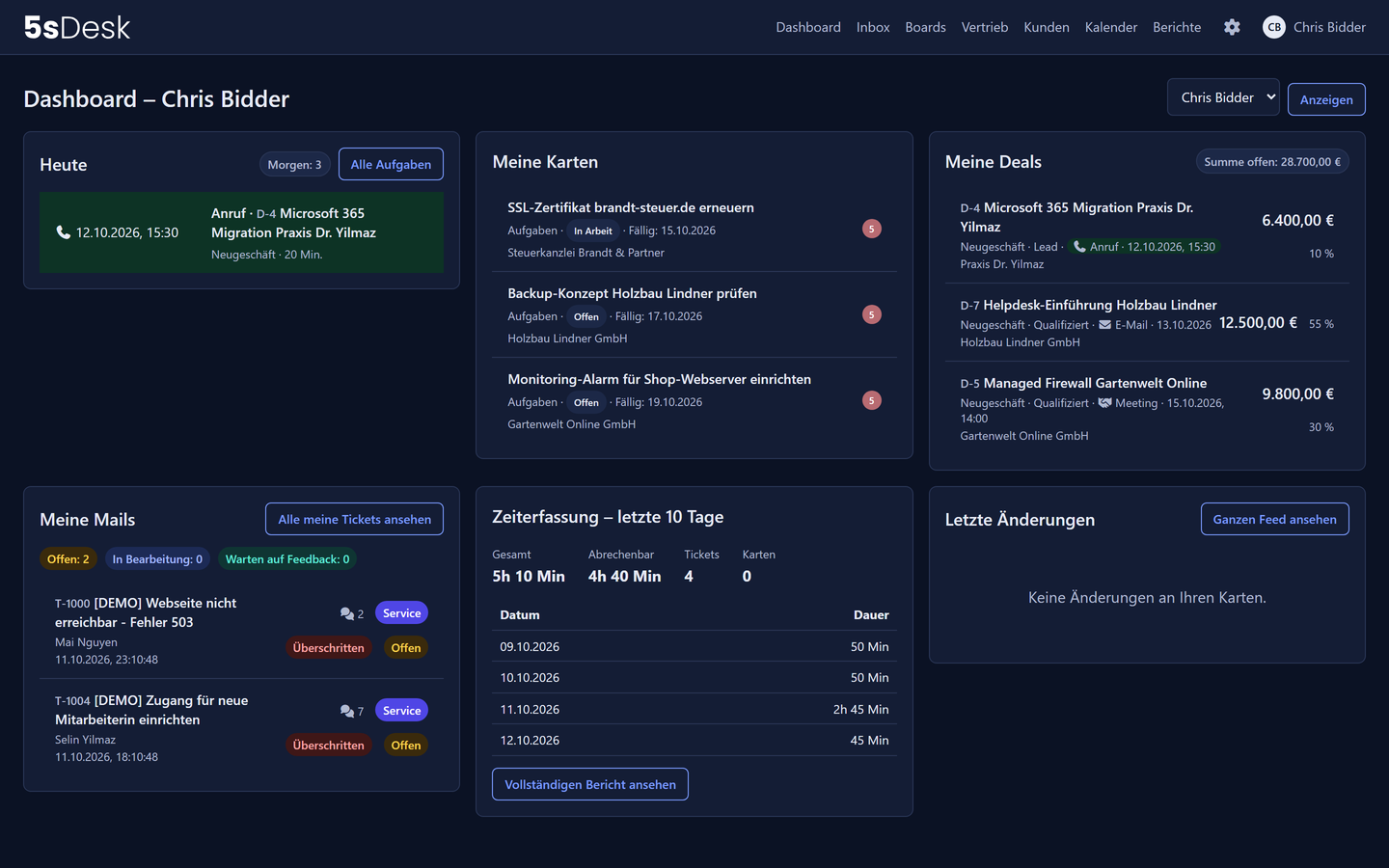
Task: Click the Service tag on ticket T-1004
Action: point(401,711)
